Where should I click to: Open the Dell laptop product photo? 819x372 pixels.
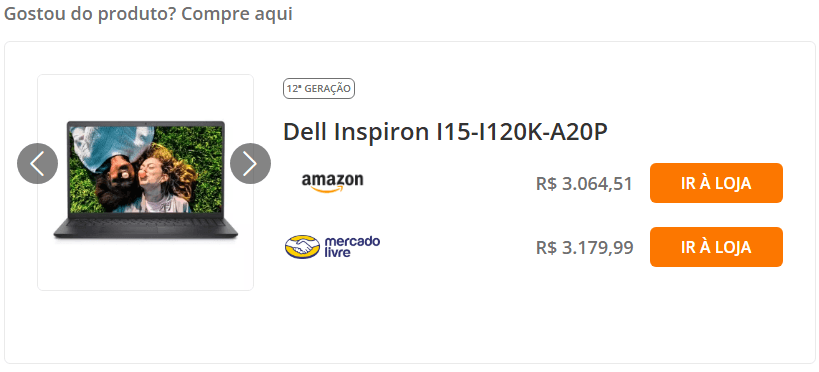tap(146, 182)
